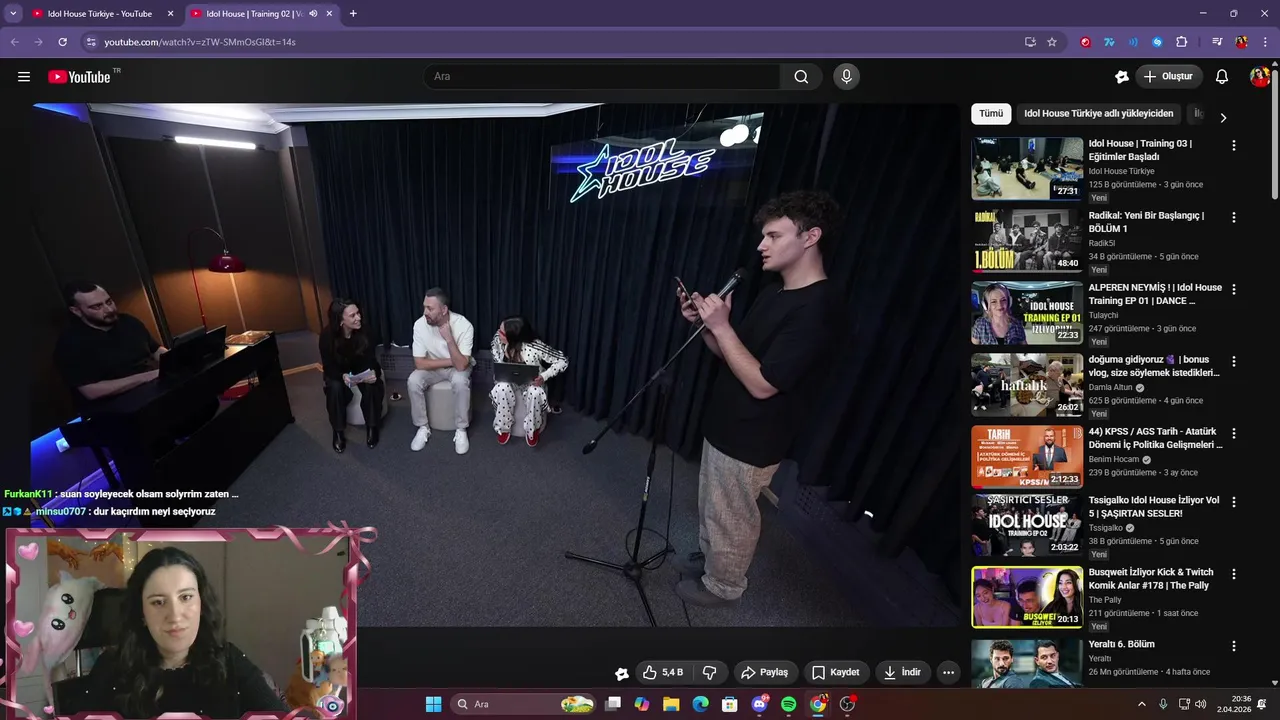Open KPSS AGS Tarih video thumbnail
1280x720 pixels.
click(x=1027, y=457)
